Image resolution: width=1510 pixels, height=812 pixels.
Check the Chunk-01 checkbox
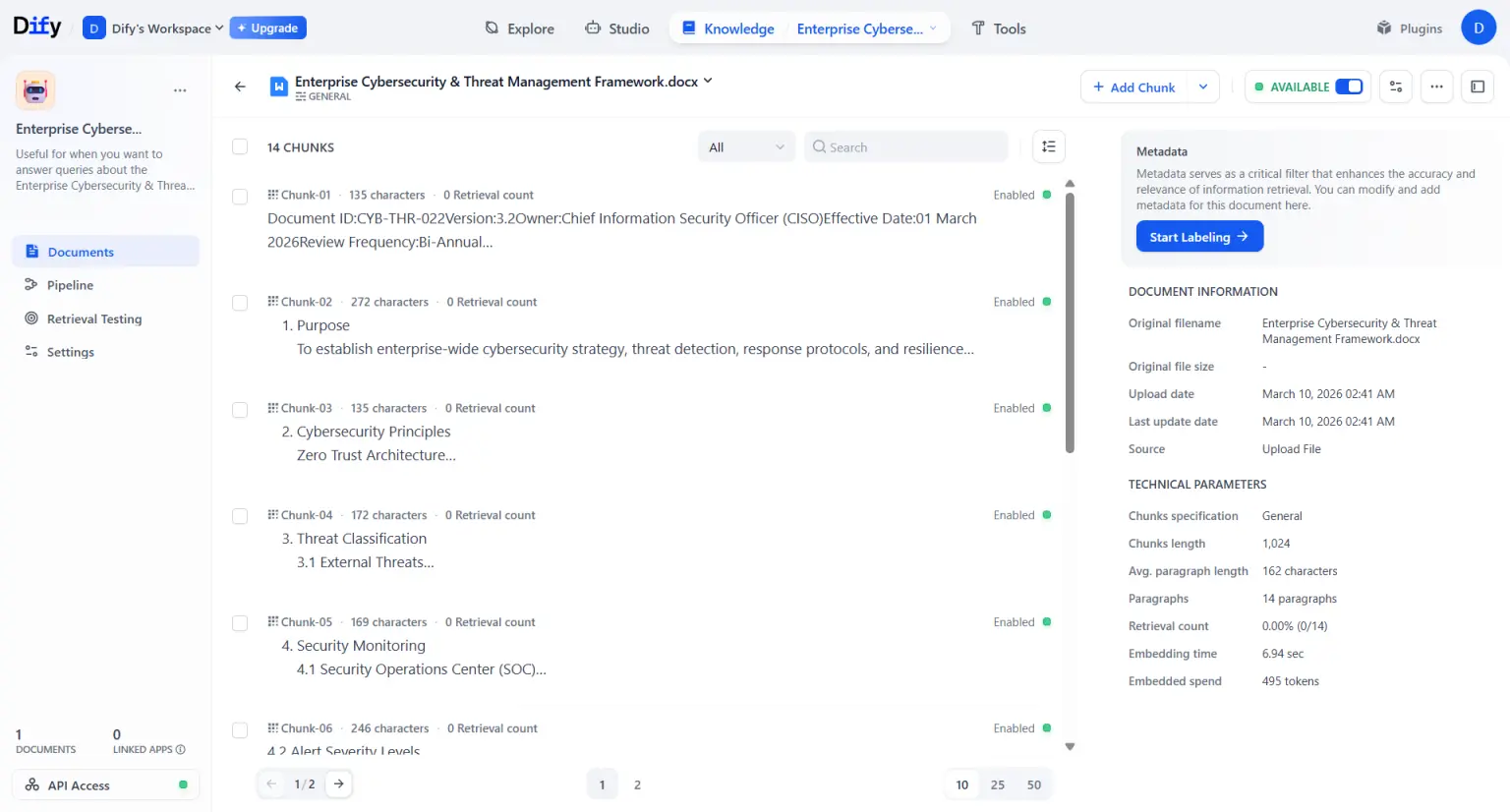point(240,196)
